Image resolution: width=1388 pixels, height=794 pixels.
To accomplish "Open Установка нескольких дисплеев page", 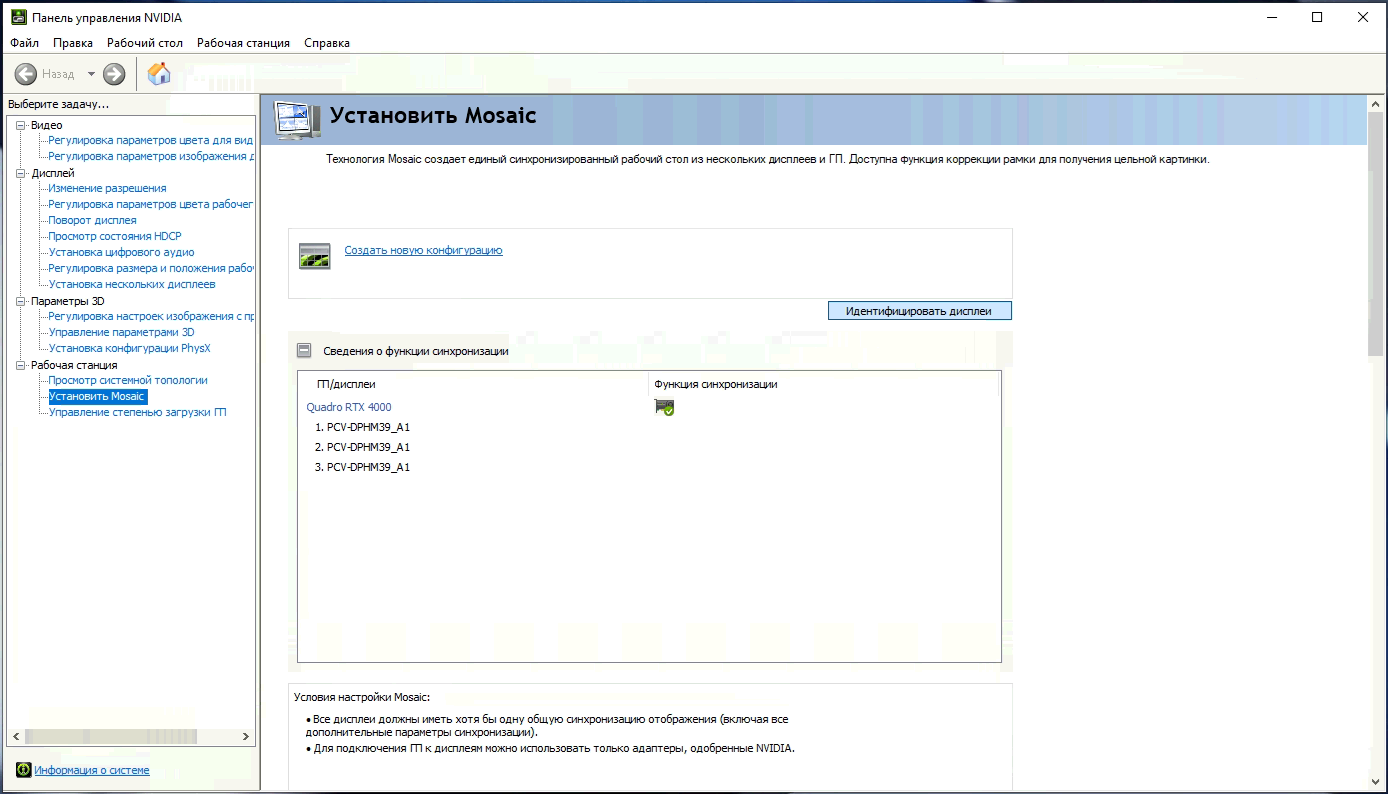I will (x=132, y=284).
